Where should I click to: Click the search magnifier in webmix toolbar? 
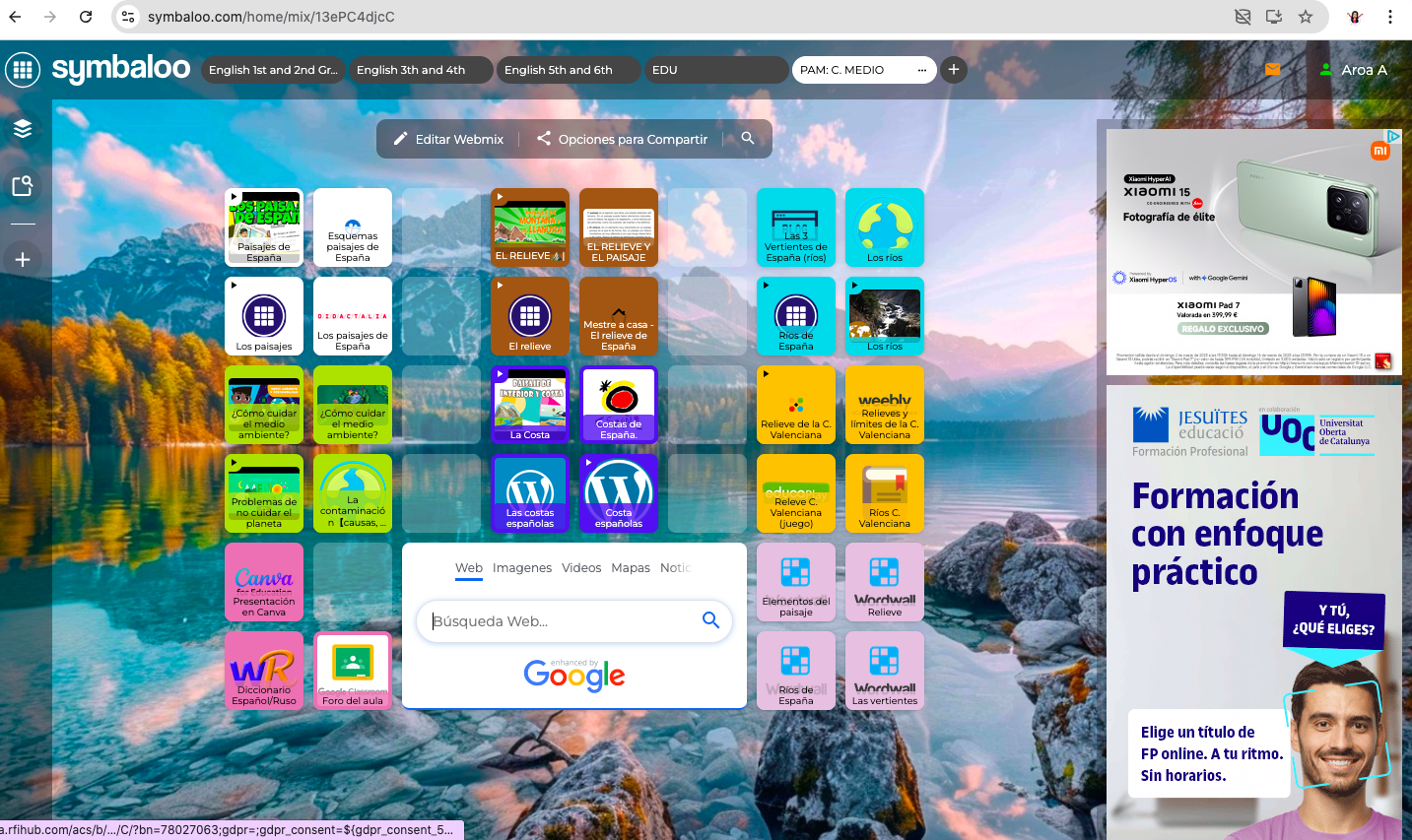[748, 139]
